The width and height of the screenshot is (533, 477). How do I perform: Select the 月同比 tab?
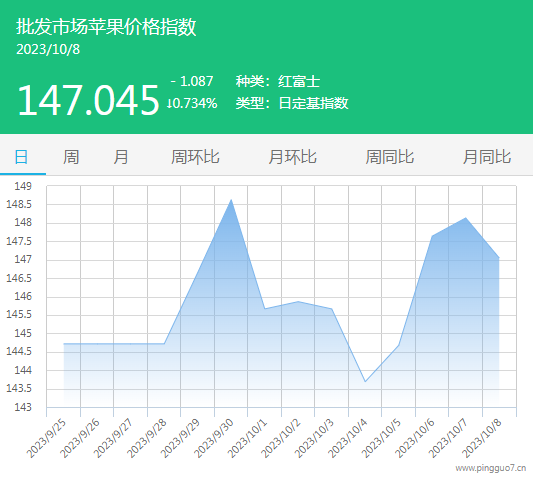coord(487,157)
